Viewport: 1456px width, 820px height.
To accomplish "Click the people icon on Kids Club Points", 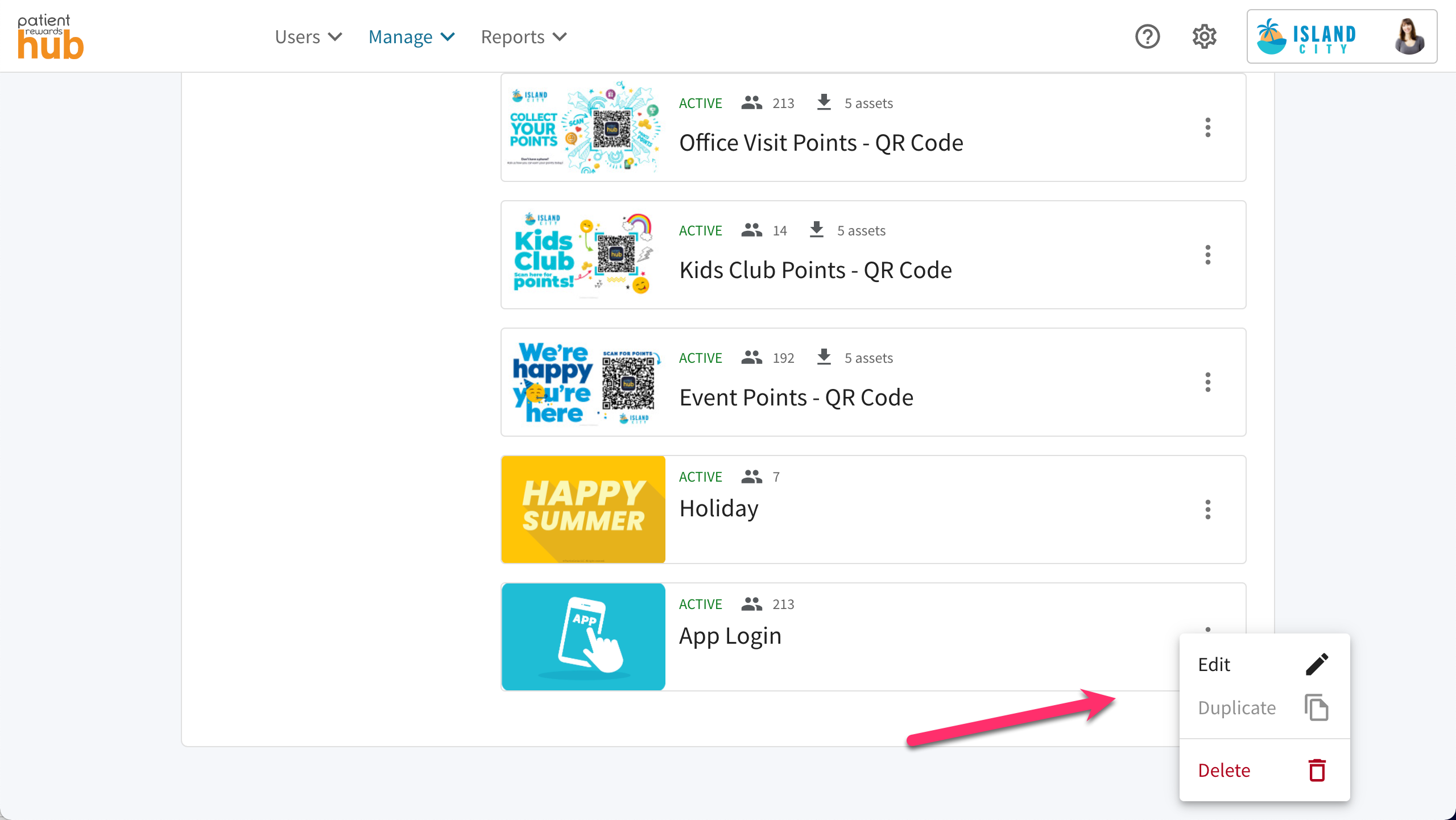I will point(751,230).
